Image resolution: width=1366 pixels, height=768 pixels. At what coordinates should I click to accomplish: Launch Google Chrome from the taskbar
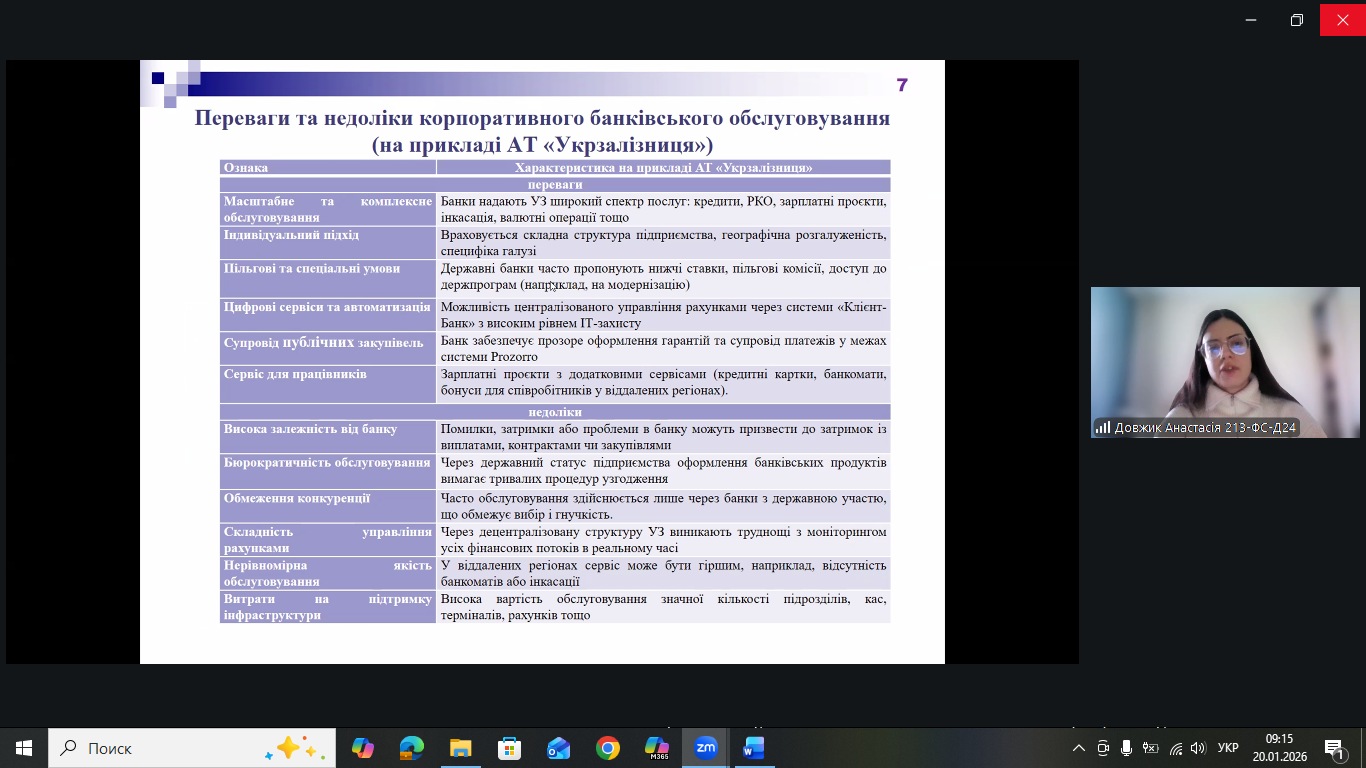(x=607, y=748)
